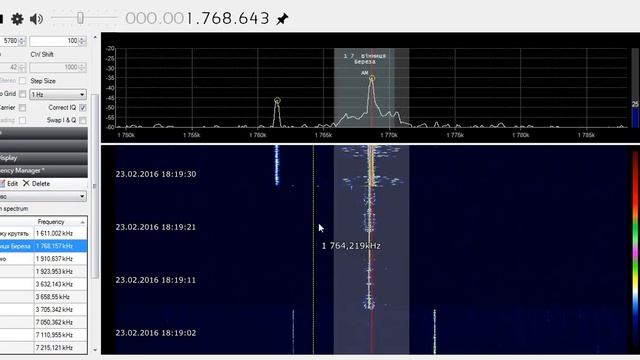Click the Delete X icon
This screenshot has height=360, width=640.
[26, 183]
